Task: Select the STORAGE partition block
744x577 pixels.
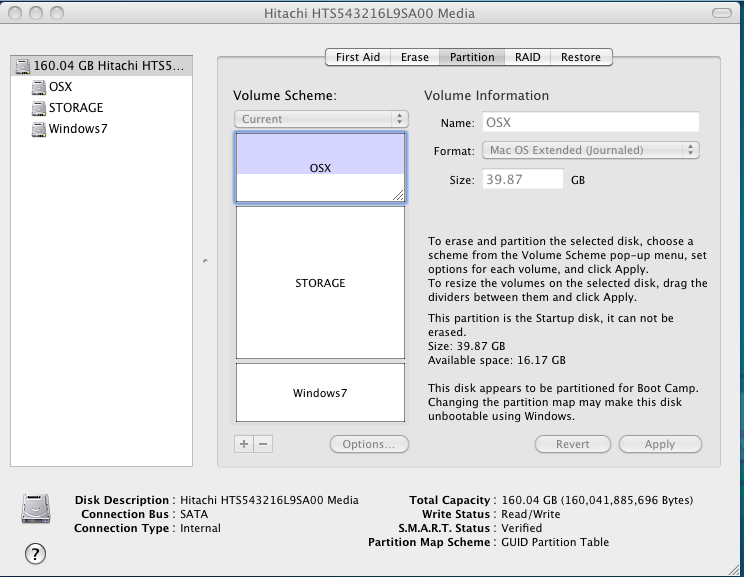Action: click(x=320, y=283)
